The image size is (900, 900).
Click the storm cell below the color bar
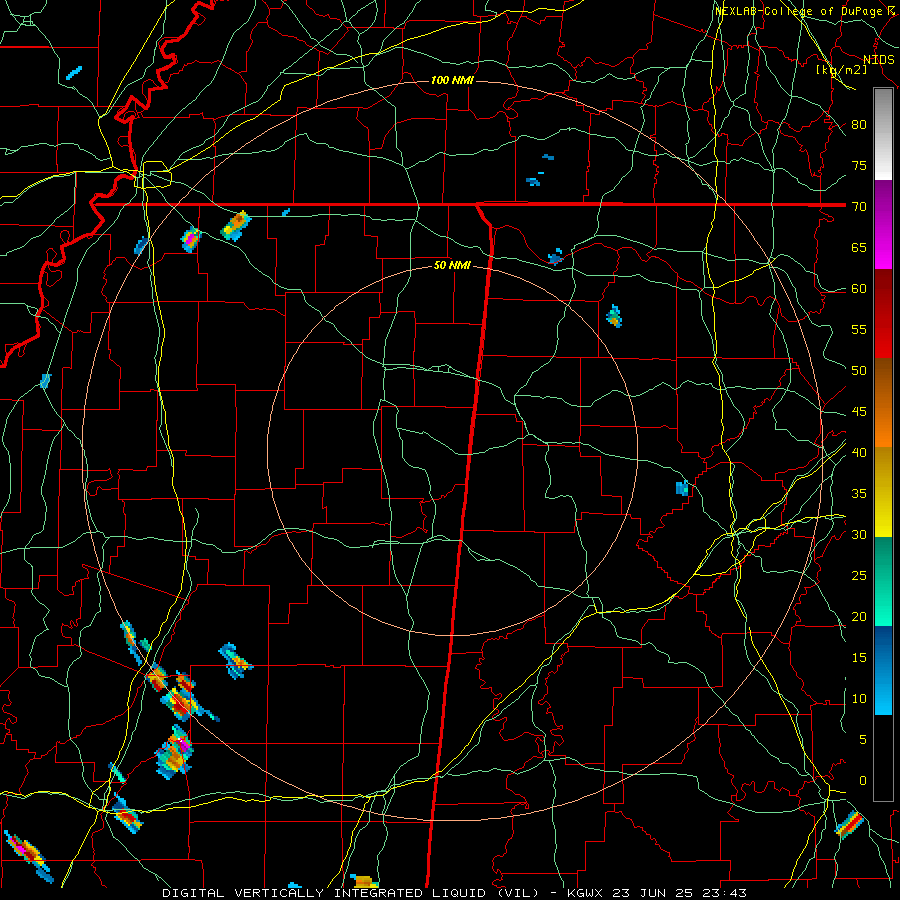coord(849,824)
